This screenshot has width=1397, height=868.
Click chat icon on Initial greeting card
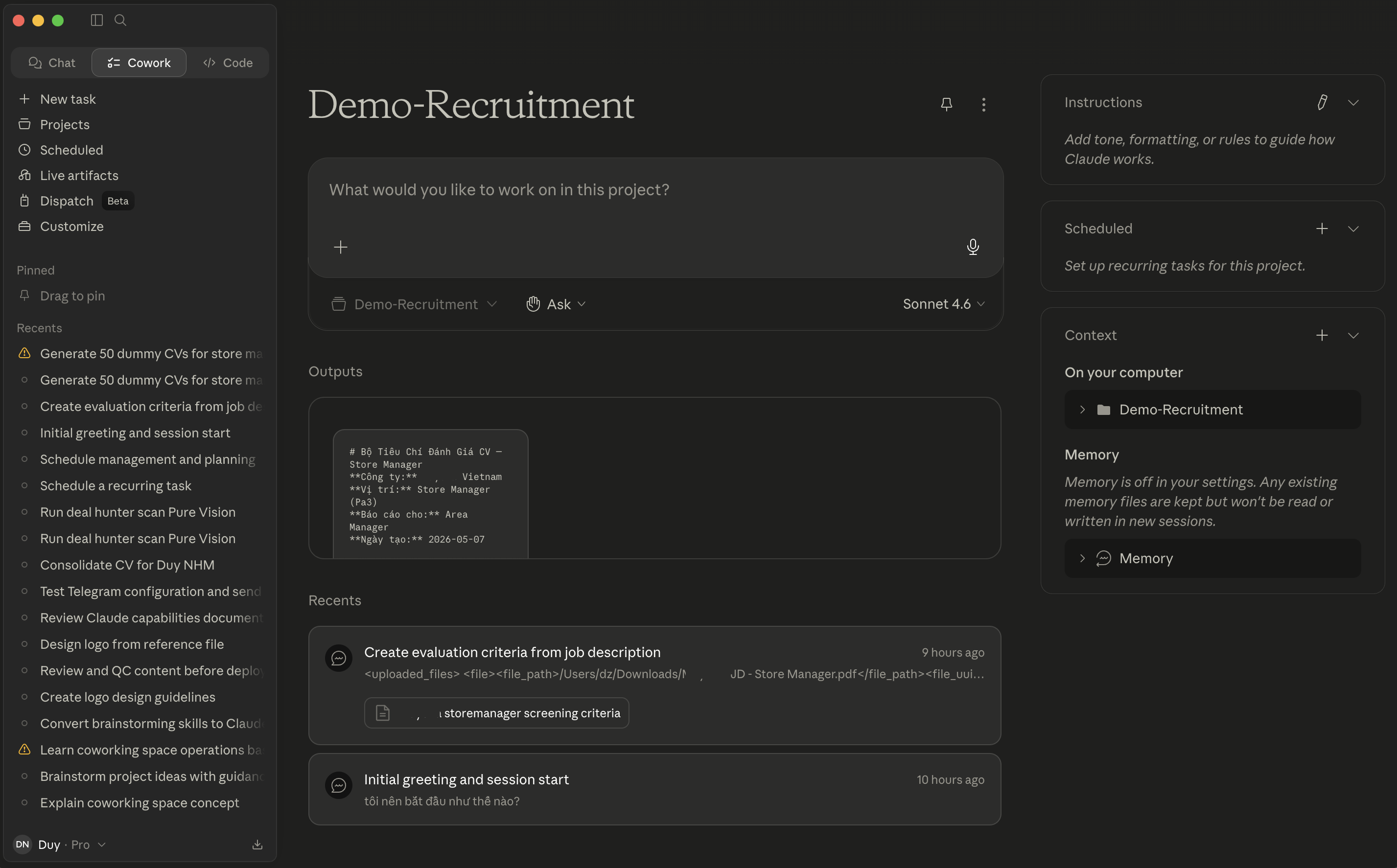tap(339, 785)
